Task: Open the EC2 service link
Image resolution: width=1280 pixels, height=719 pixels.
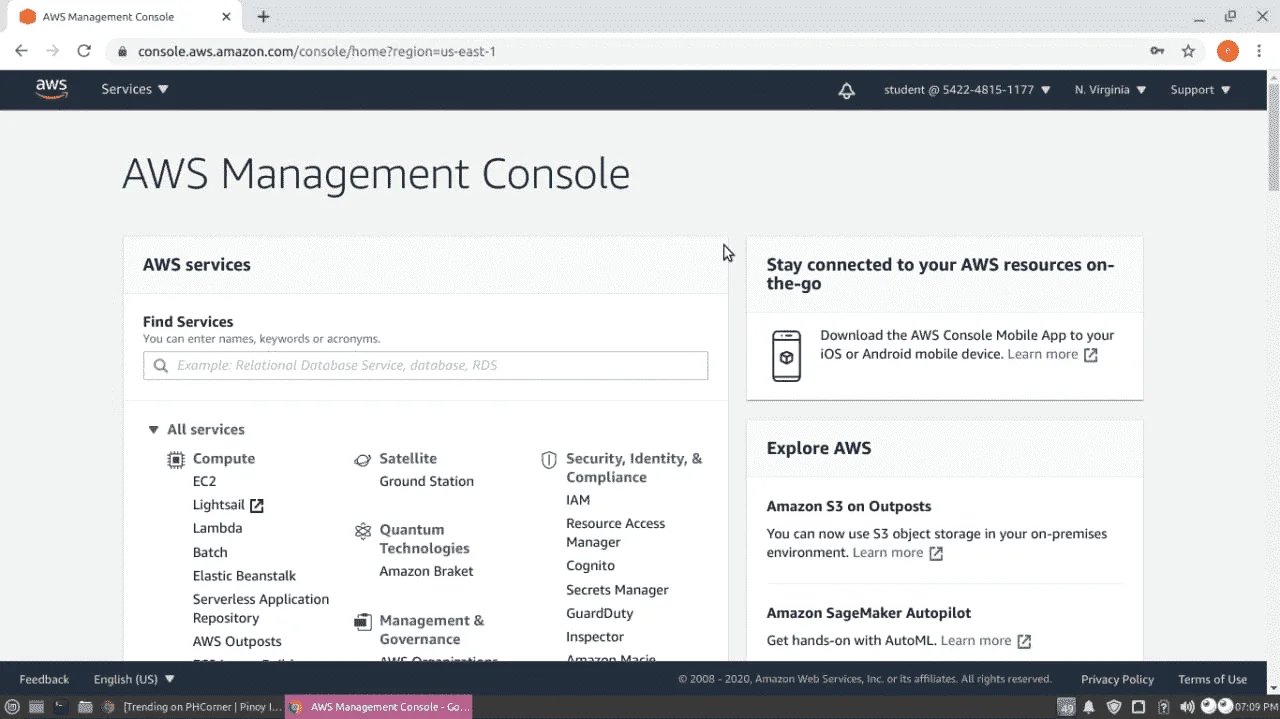Action: point(204,481)
